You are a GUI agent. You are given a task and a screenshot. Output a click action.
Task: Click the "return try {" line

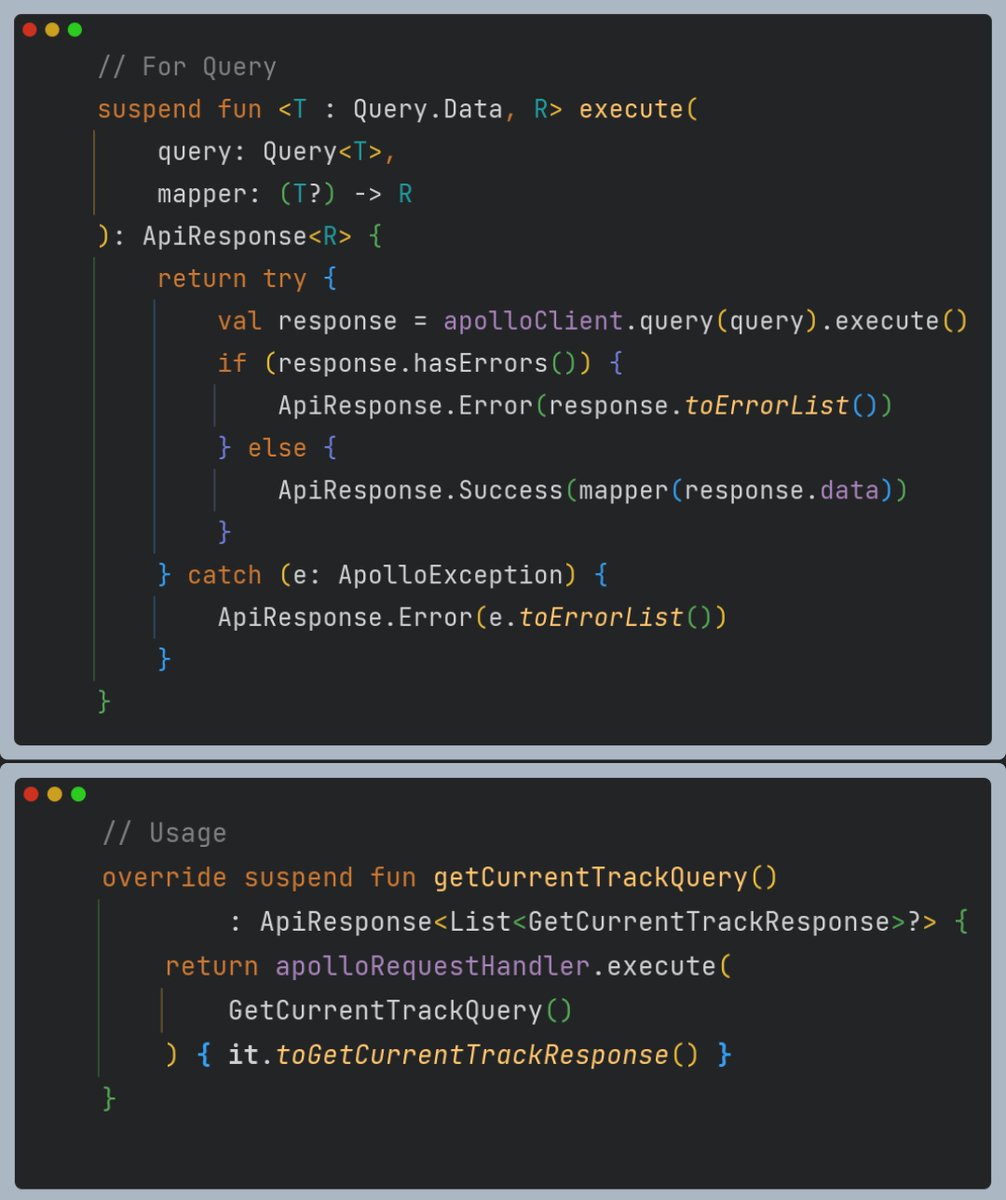click(247, 279)
